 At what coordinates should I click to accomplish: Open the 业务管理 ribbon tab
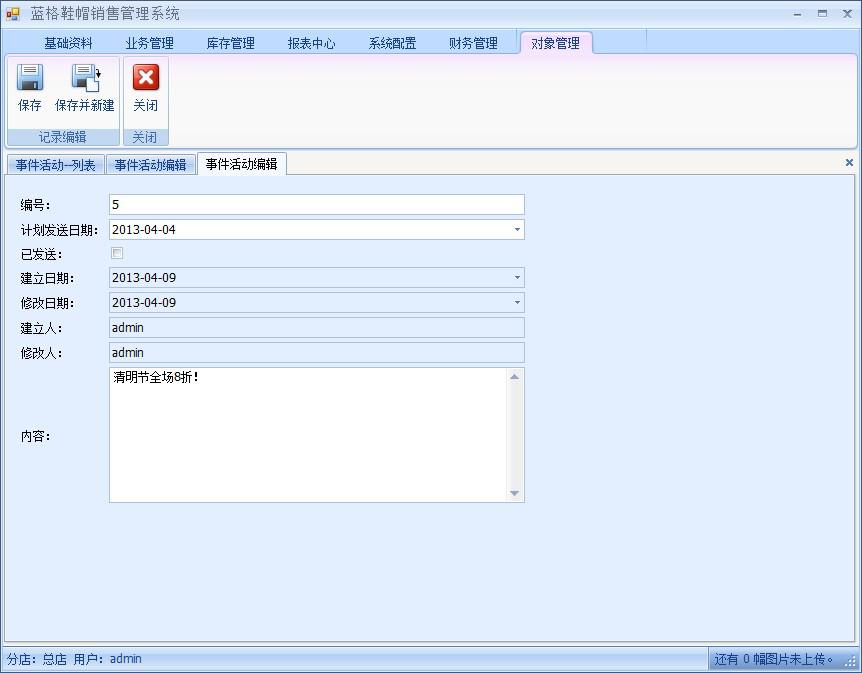point(148,43)
